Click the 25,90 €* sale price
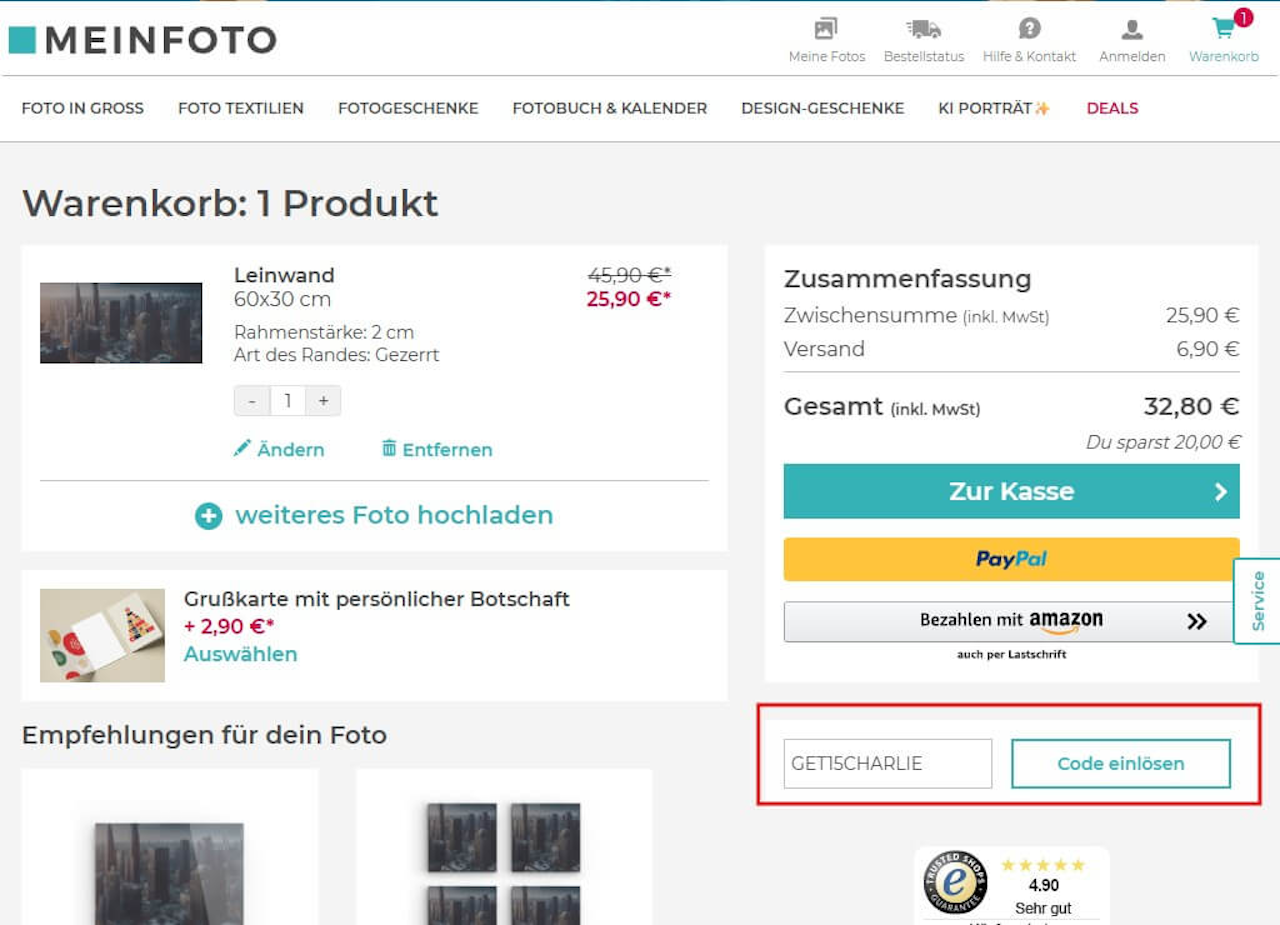Viewport: 1280px width, 925px height. pyautogui.click(x=629, y=298)
